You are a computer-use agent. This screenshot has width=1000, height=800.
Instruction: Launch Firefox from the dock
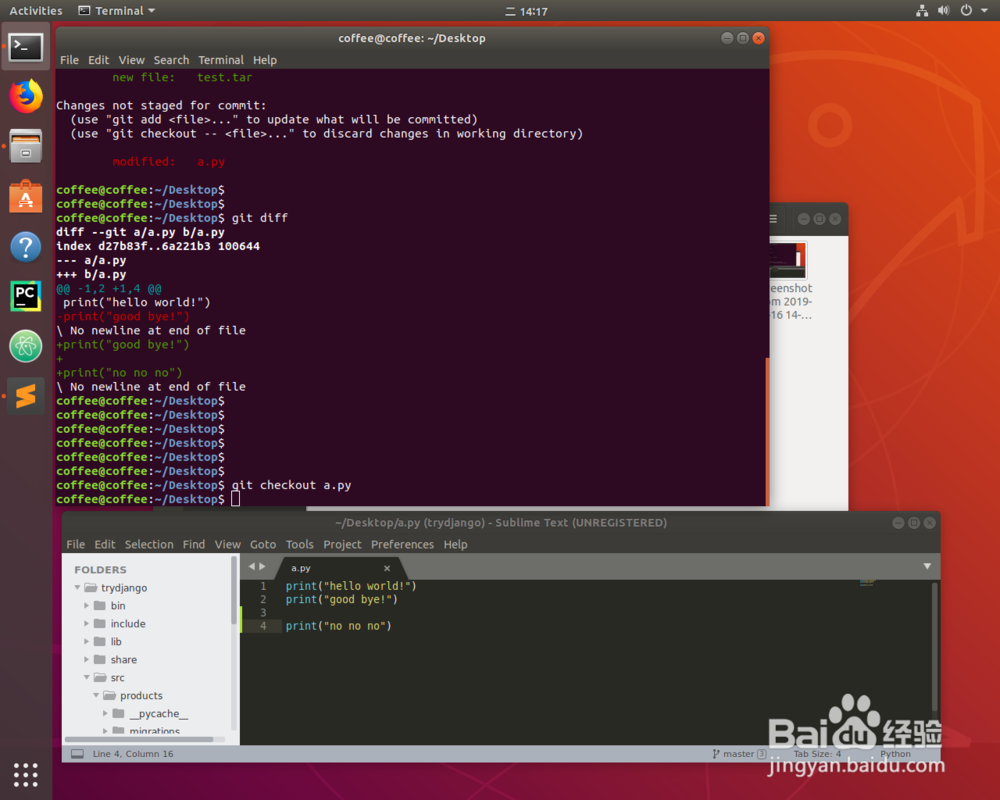[26, 96]
